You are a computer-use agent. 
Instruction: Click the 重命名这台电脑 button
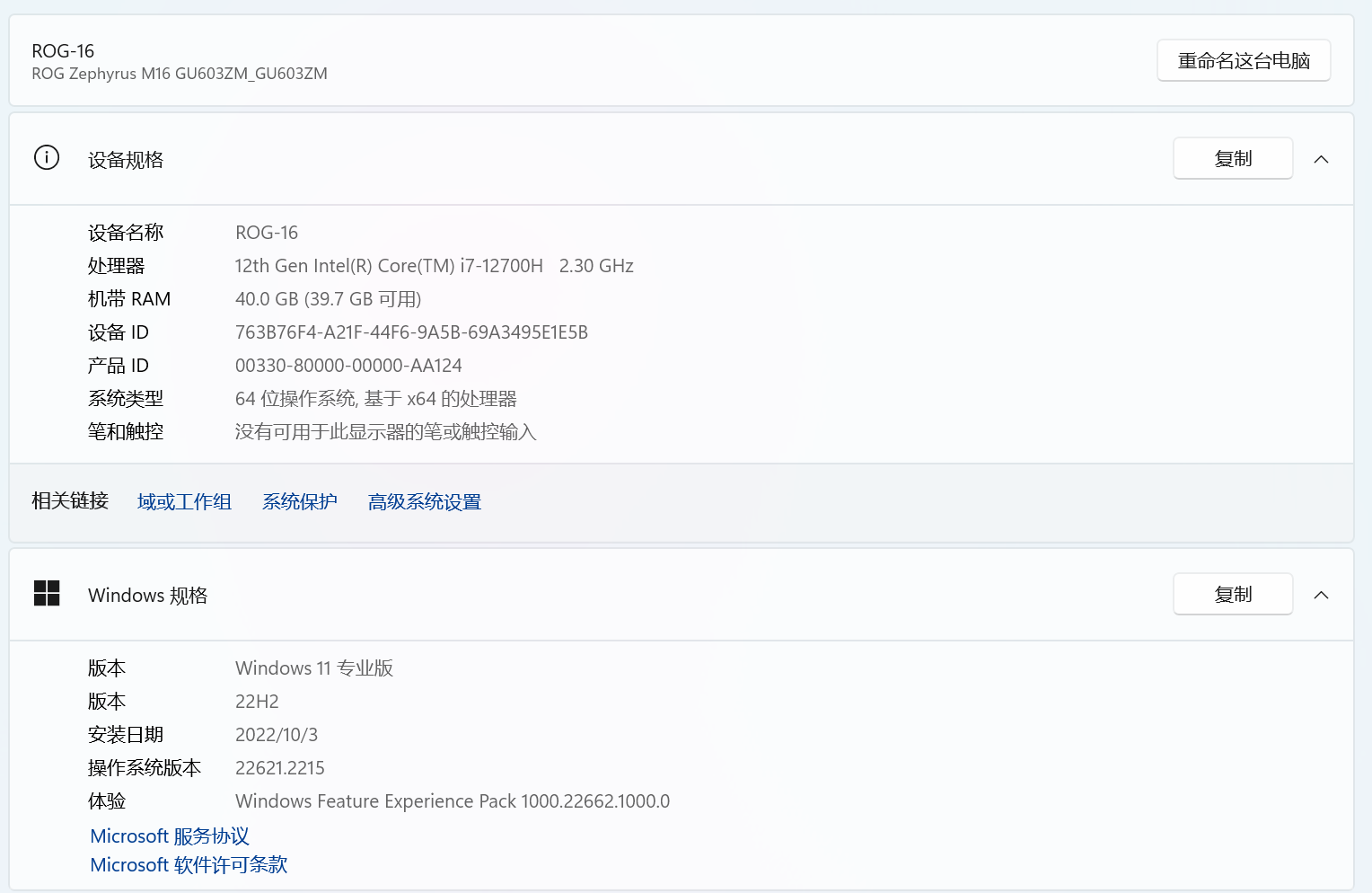(1244, 60)
